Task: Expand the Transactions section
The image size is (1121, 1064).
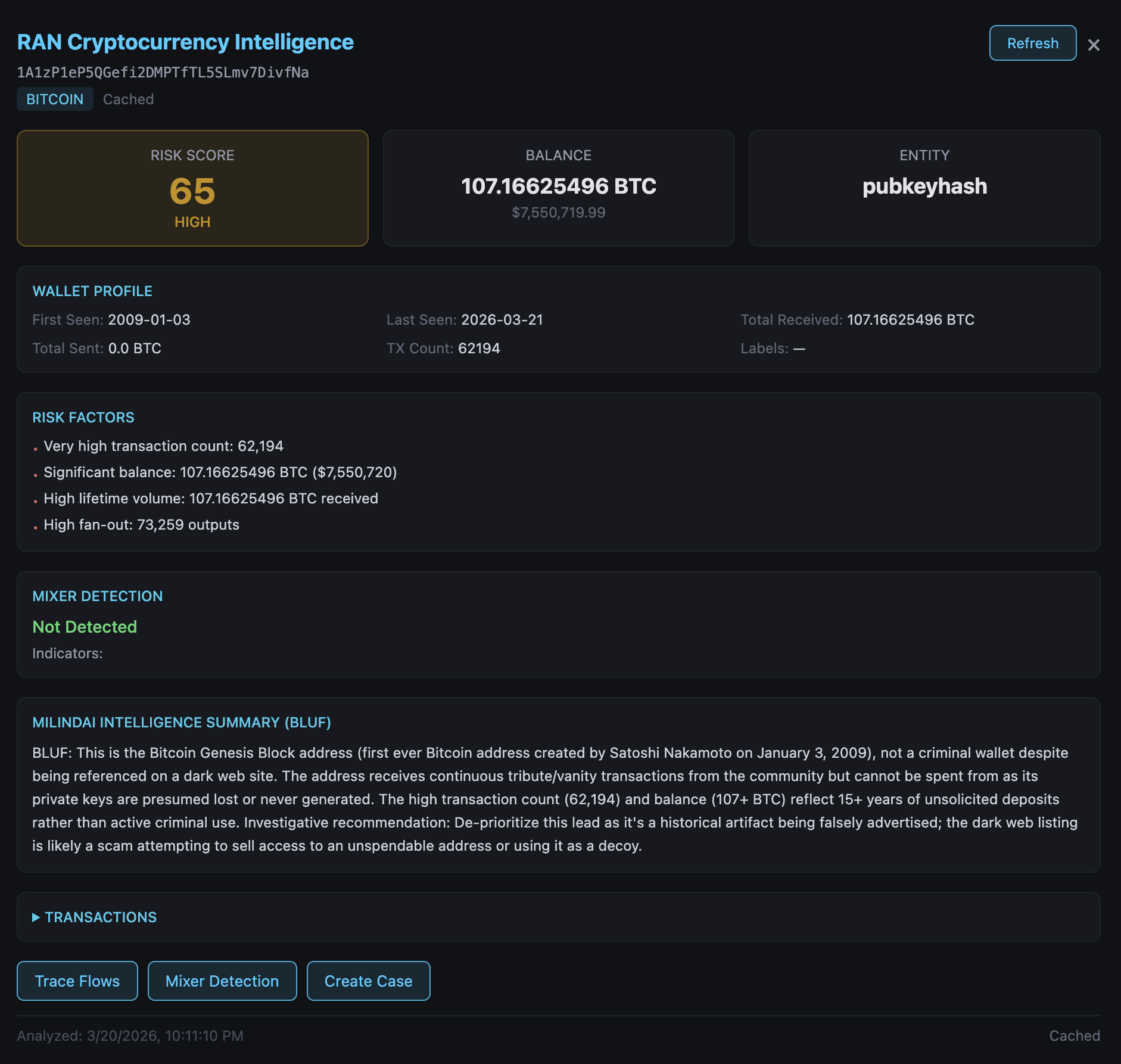Action: pyautogui.click(x=95, y=917)
